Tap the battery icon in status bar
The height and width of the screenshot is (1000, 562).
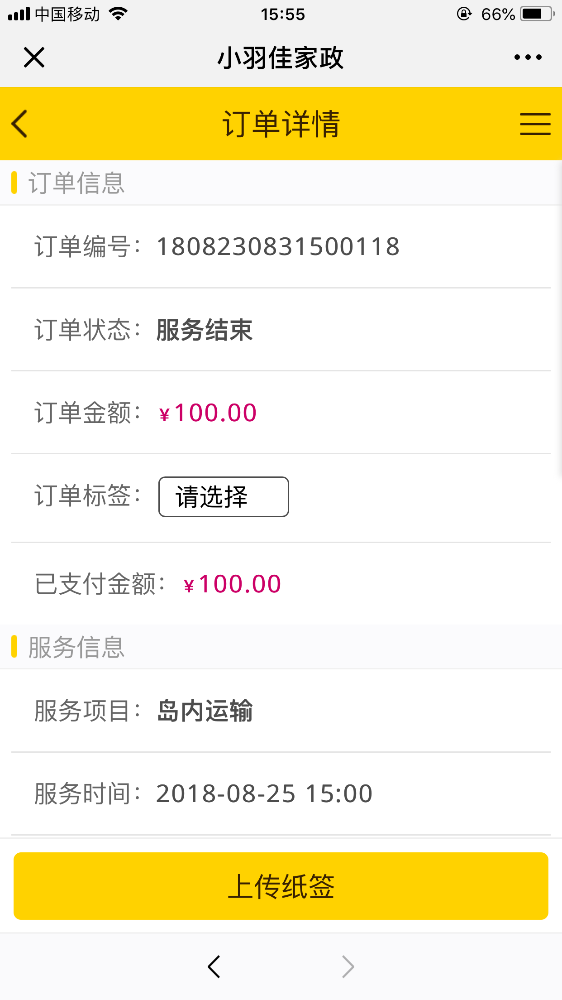point(536,13)
